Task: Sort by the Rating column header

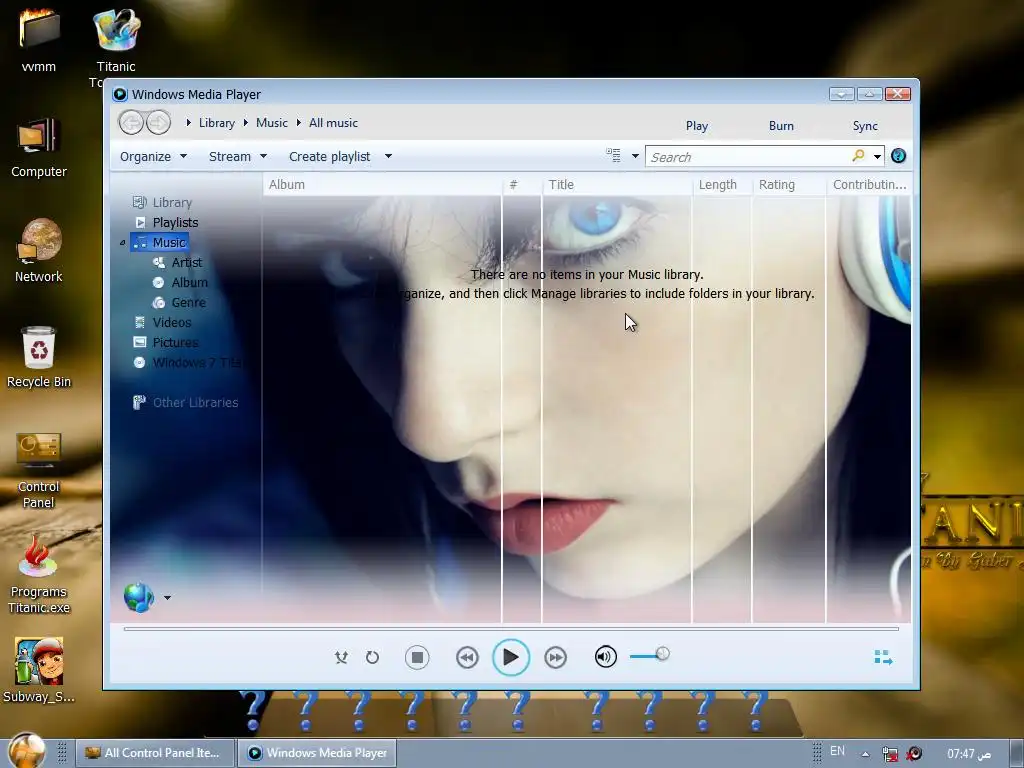Action: pos(788,185)
